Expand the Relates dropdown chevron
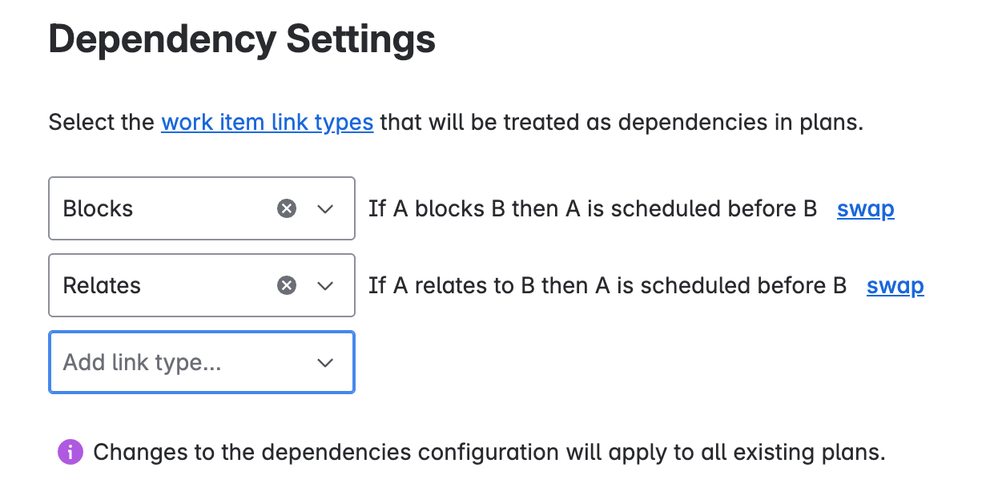This screenshot has width=998, height=484. [325, 286]
